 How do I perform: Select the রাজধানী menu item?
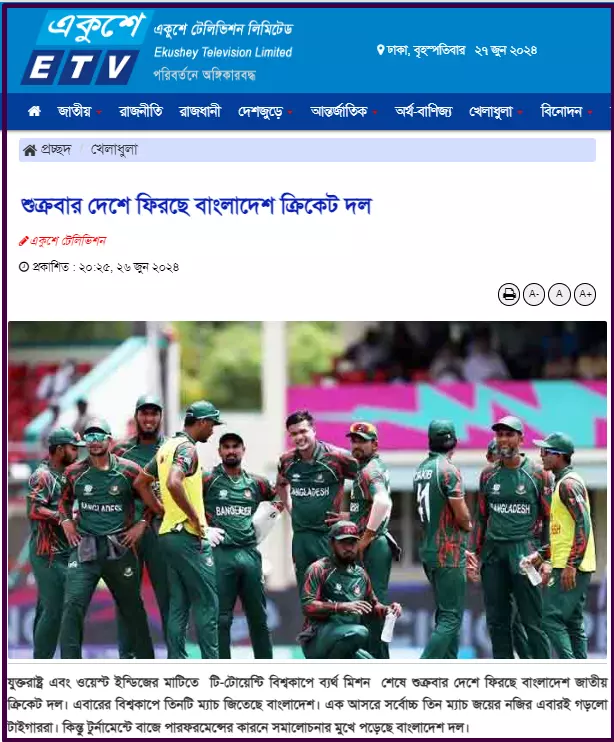tap(200, 112)
